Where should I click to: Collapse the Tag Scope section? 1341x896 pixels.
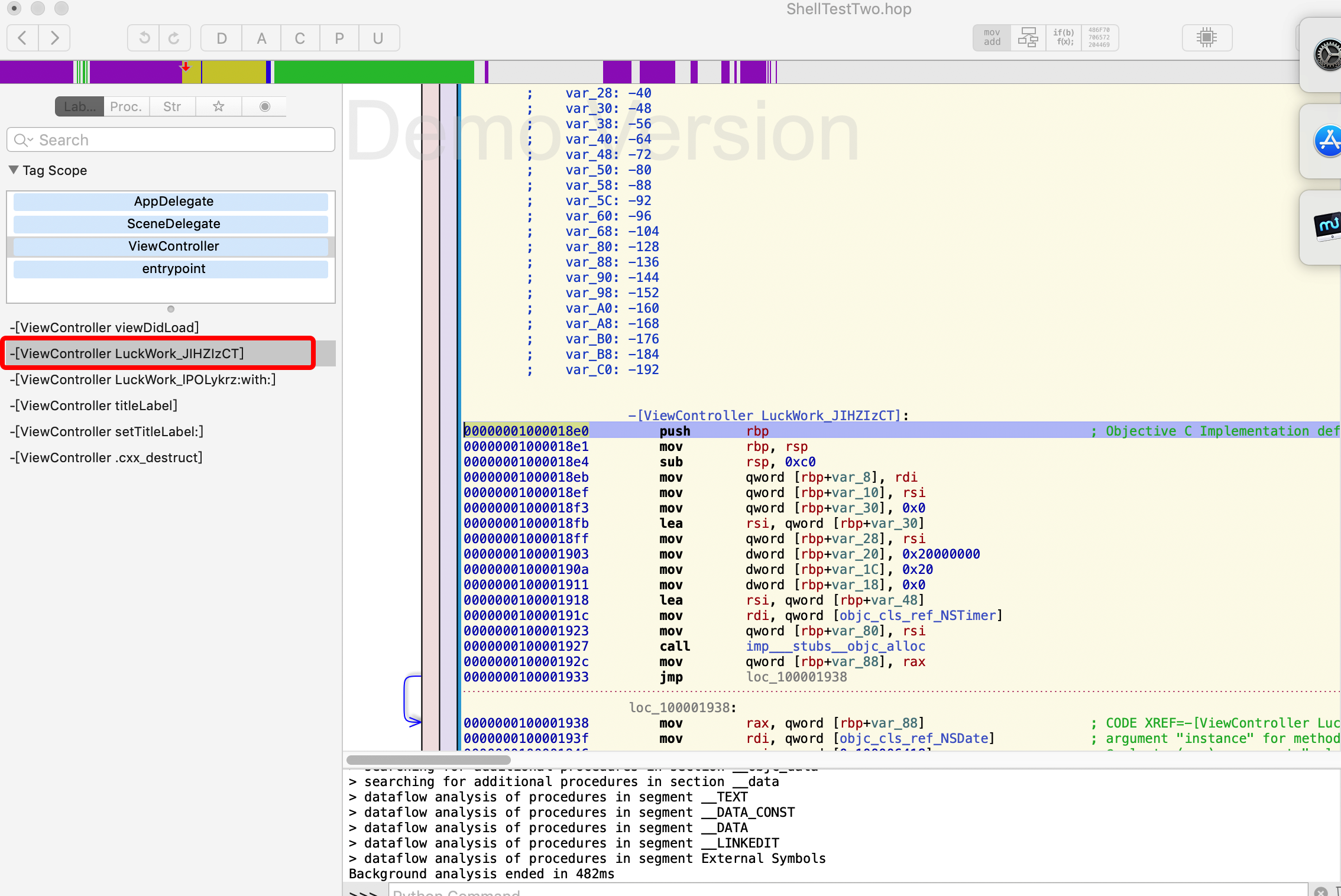pos(14,170)
